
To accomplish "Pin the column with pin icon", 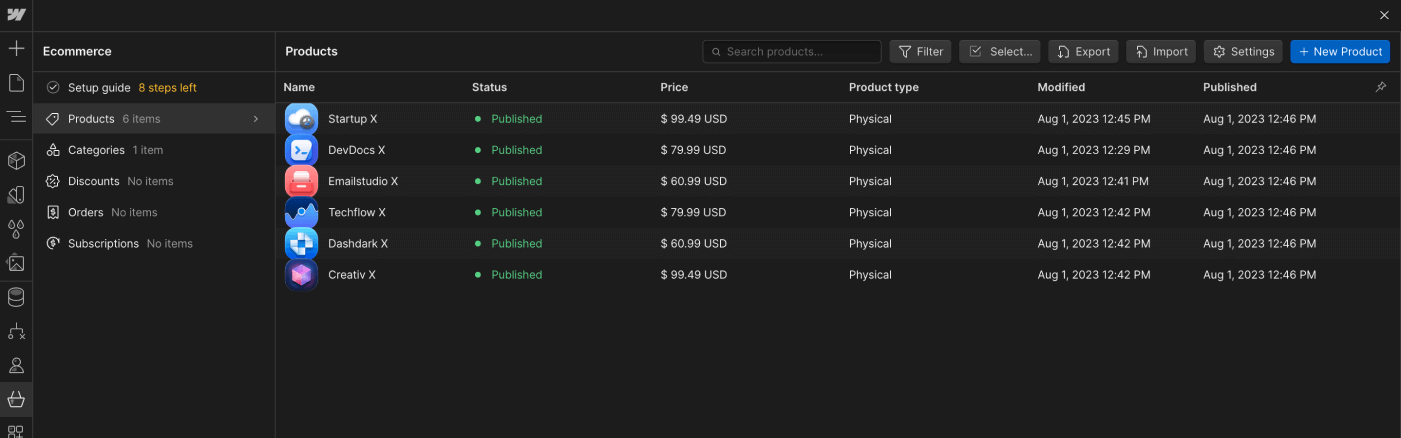I will 1381,87.
